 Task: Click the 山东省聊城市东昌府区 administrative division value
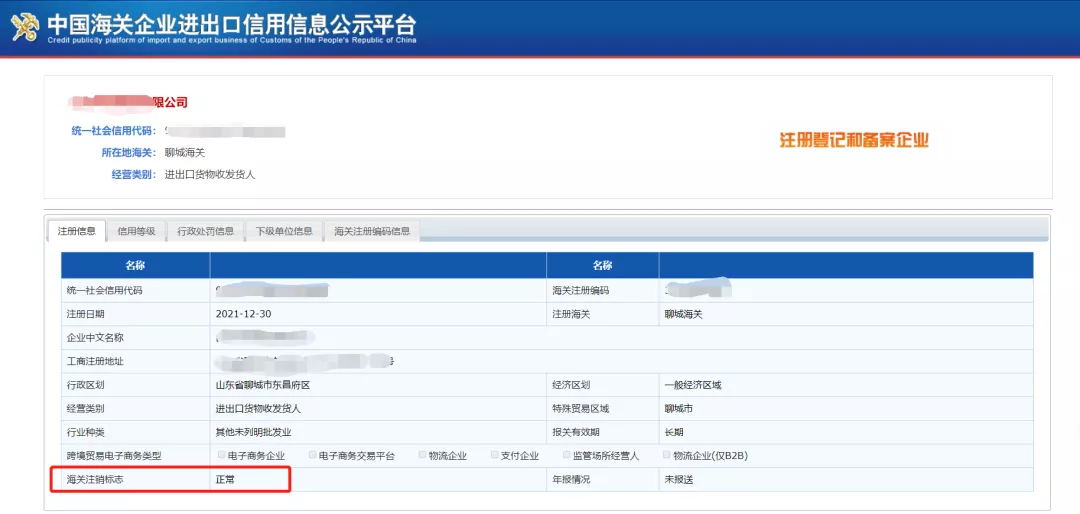(x=262, y=385)
